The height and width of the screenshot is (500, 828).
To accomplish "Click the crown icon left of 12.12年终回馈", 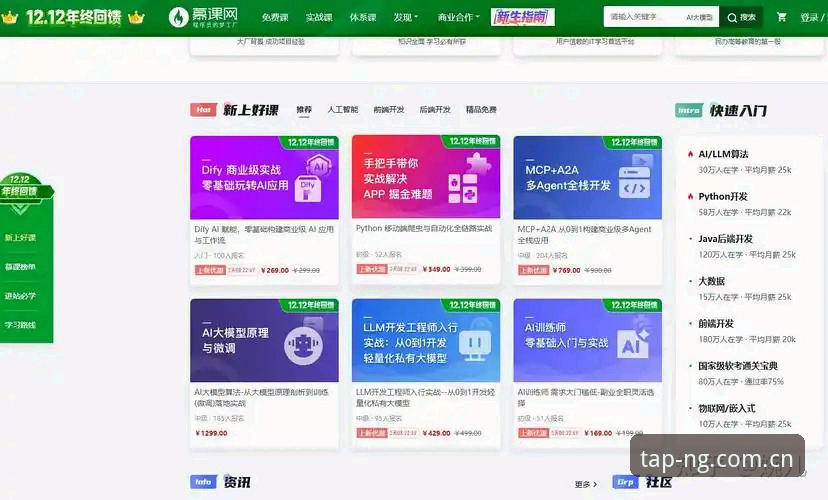I will 9,17.
